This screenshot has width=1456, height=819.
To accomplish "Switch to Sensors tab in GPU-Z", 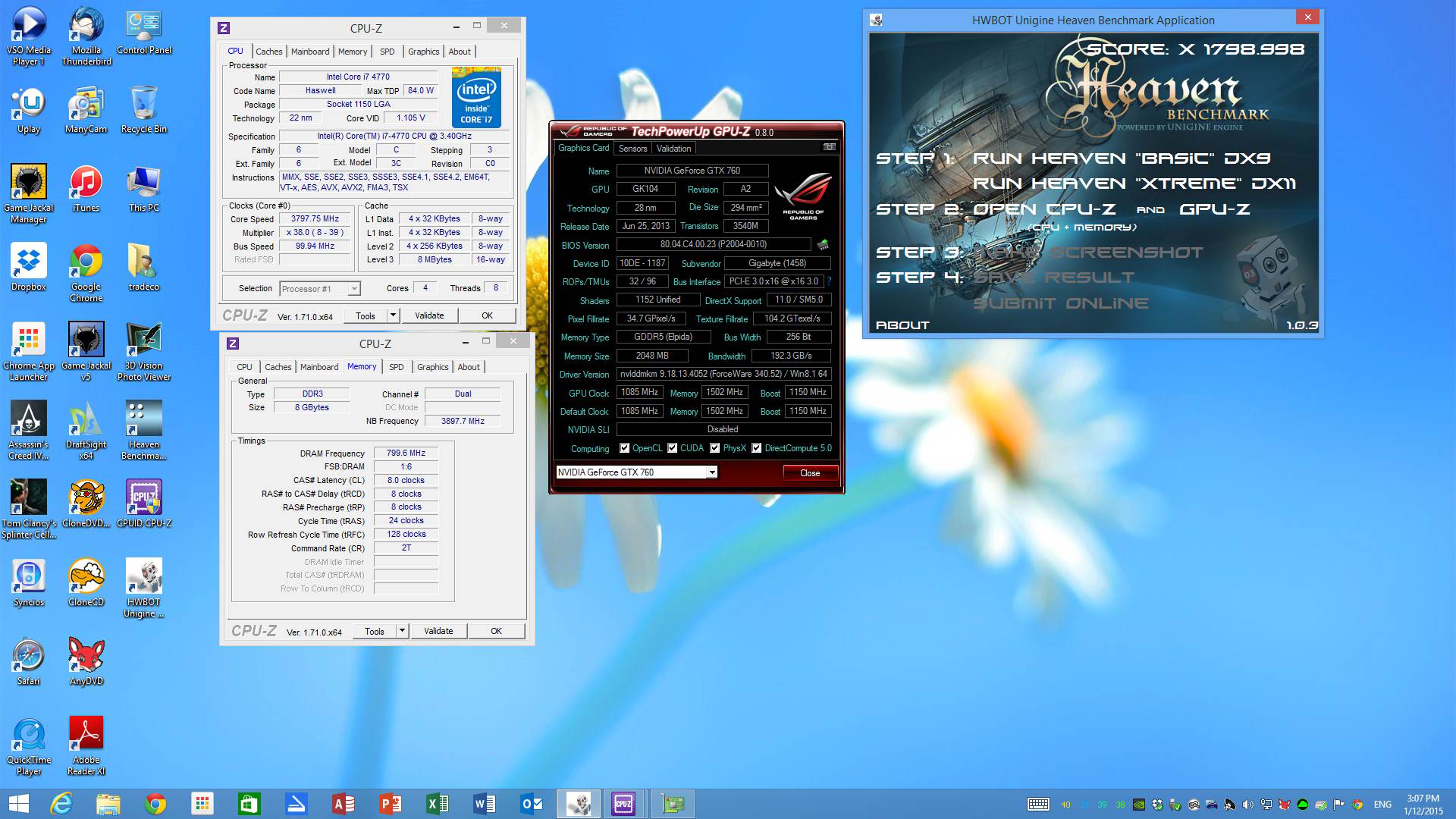I will pyautogui.click(x=632, y=149).
